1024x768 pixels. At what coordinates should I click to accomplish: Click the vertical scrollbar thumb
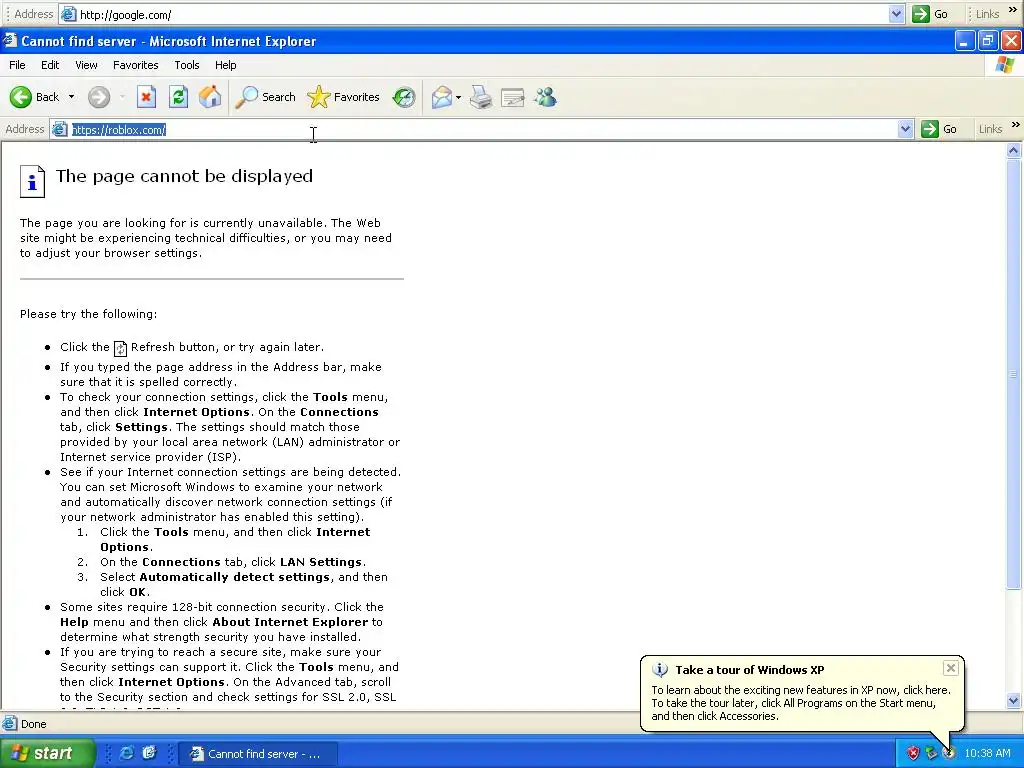click(x=1014, y=374)
